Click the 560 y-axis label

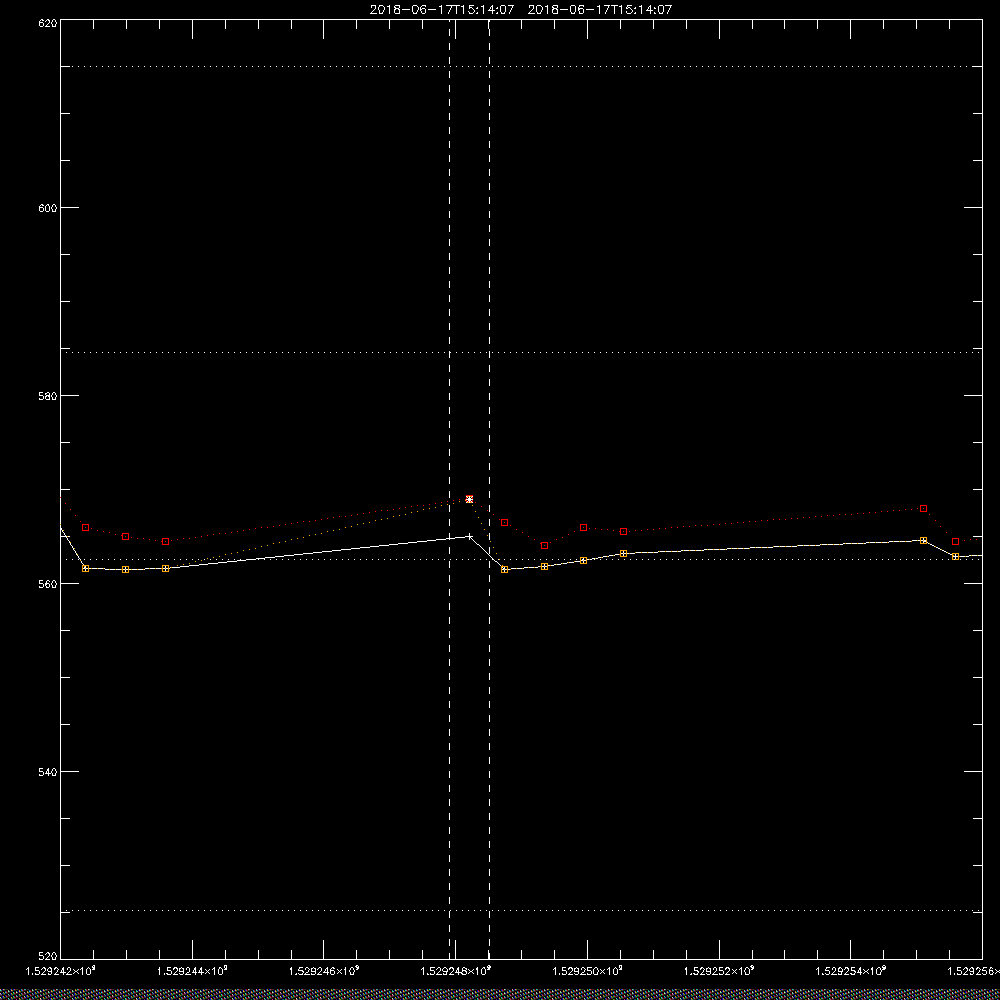[48, 584]
